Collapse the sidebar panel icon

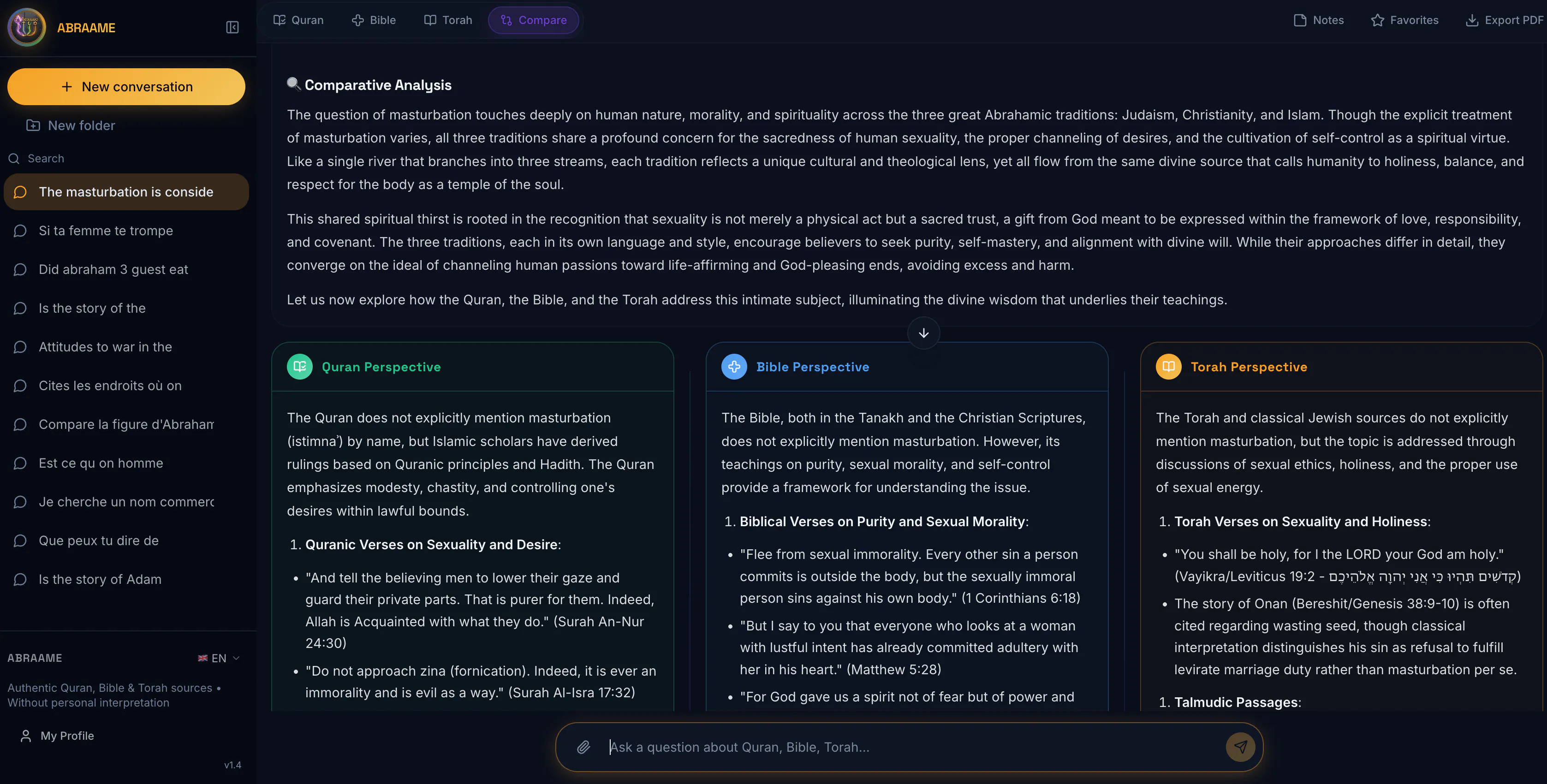click(x=232, y=28)
